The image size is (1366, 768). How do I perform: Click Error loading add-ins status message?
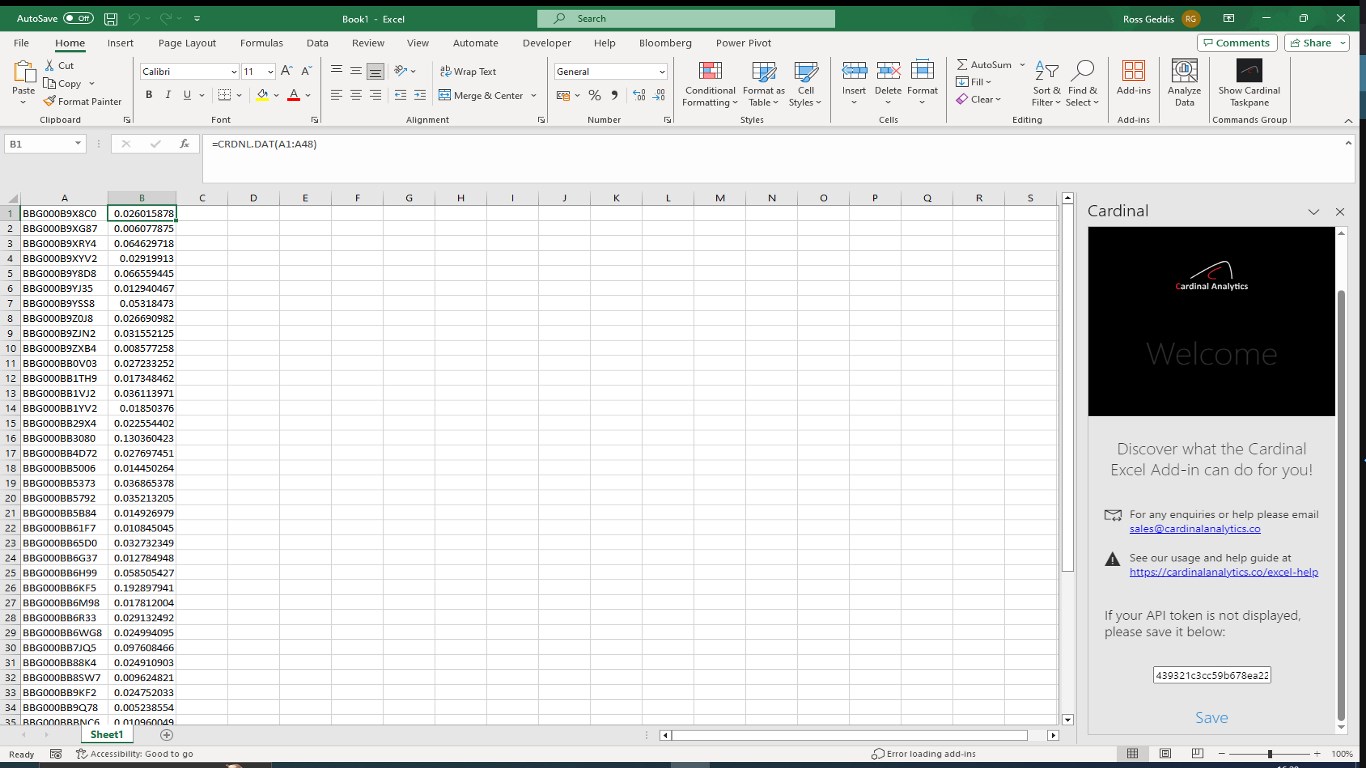click(x=923, y=754)
